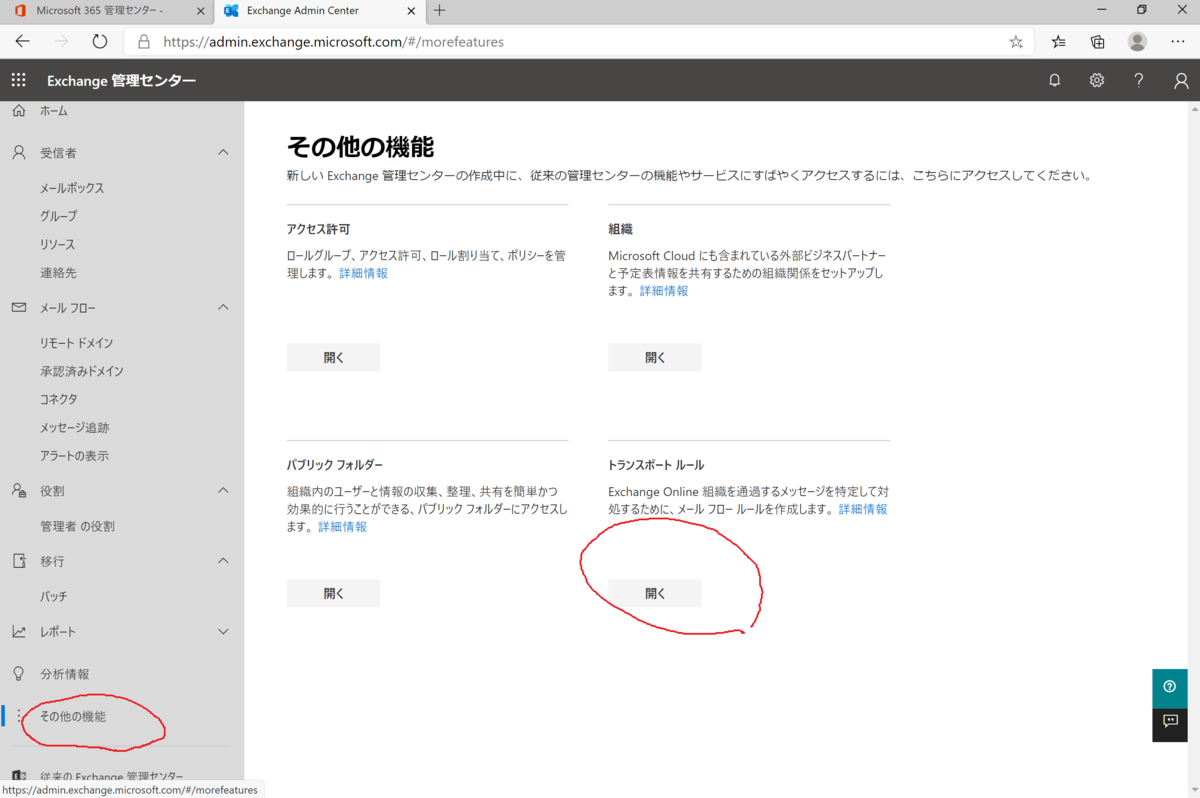Click 開く button under トランスポート ルール
This screenshot has height=798, width=1200.
655,593
